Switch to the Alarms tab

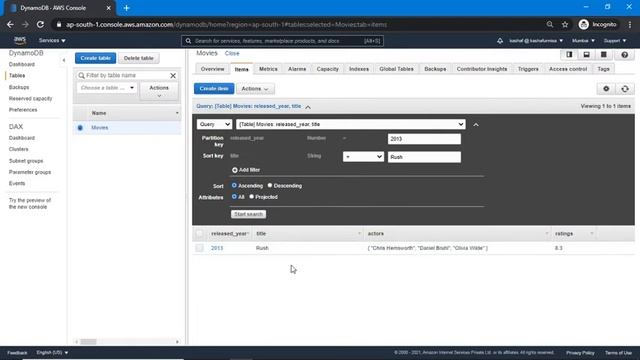[x=297, y=69]
